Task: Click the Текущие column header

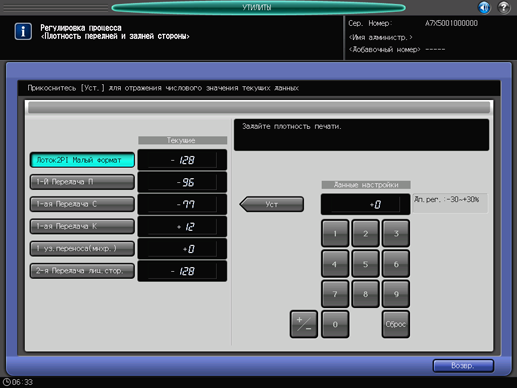Action: click(x=182, y=140)
